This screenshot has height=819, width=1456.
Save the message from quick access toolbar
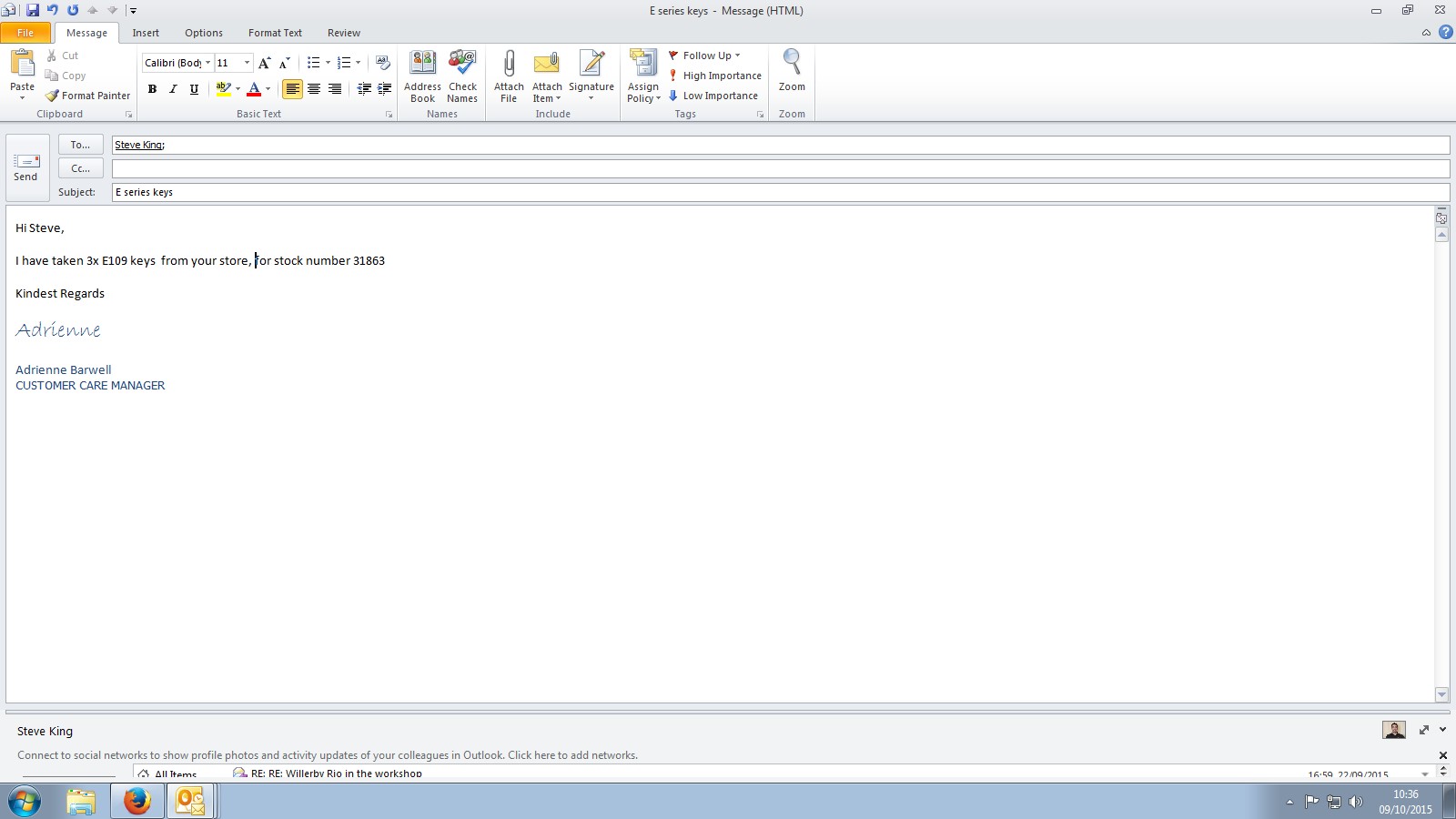tap(33, 10)
